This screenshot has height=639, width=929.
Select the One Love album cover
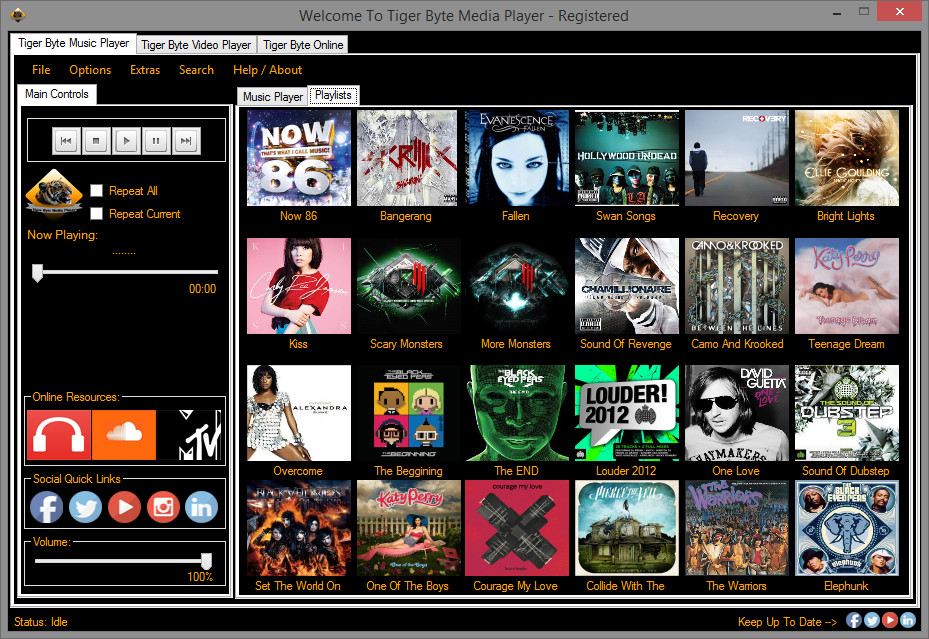click(x=737, y=413)
